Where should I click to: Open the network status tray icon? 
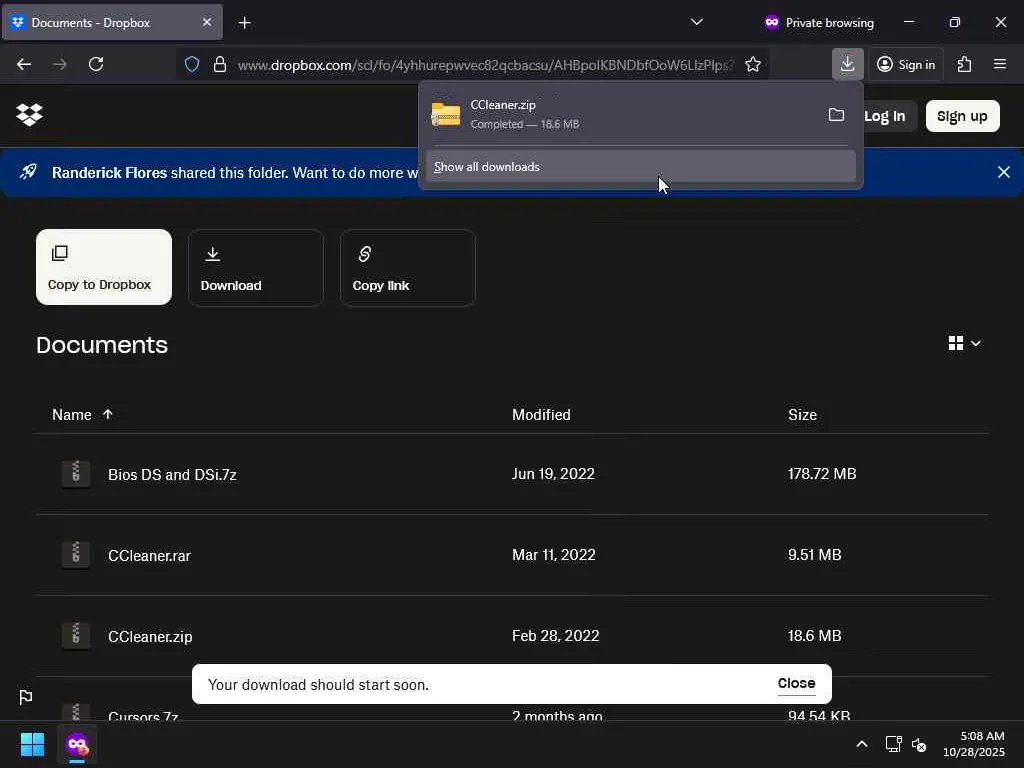click(x=893, y=744)
